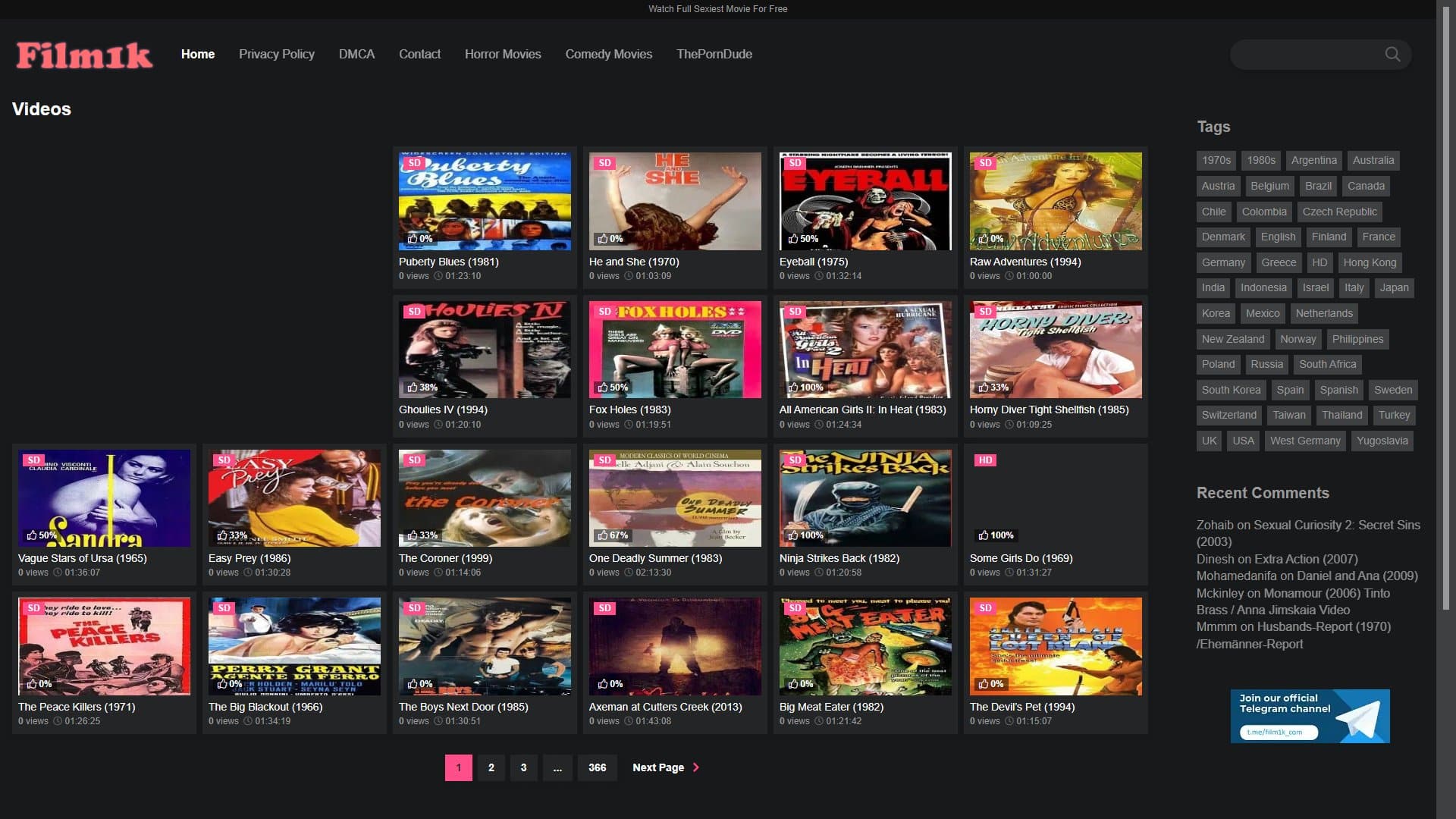Viewport: 1456px width, 819px height.
Task: Select the Czech Republic tag
Action: 1340,212
